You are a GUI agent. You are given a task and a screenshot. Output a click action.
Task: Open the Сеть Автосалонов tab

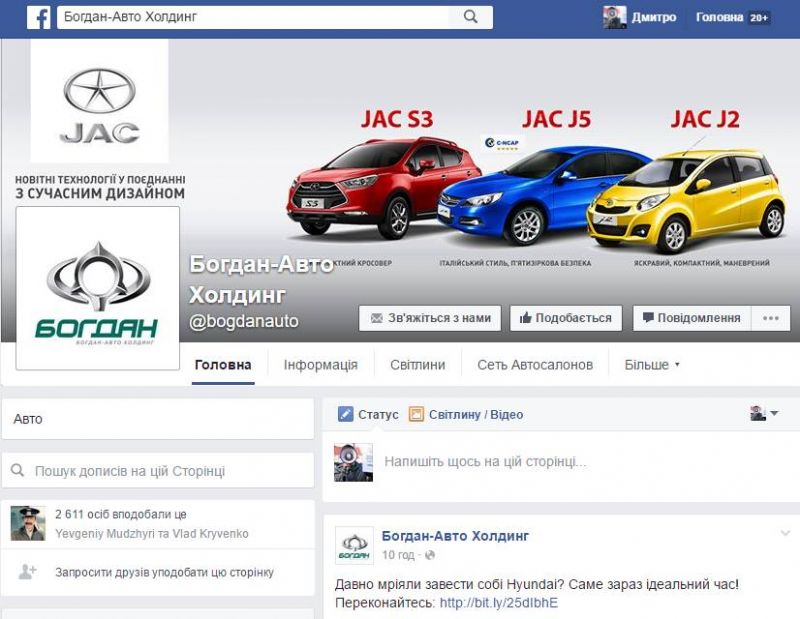(535, 365)
